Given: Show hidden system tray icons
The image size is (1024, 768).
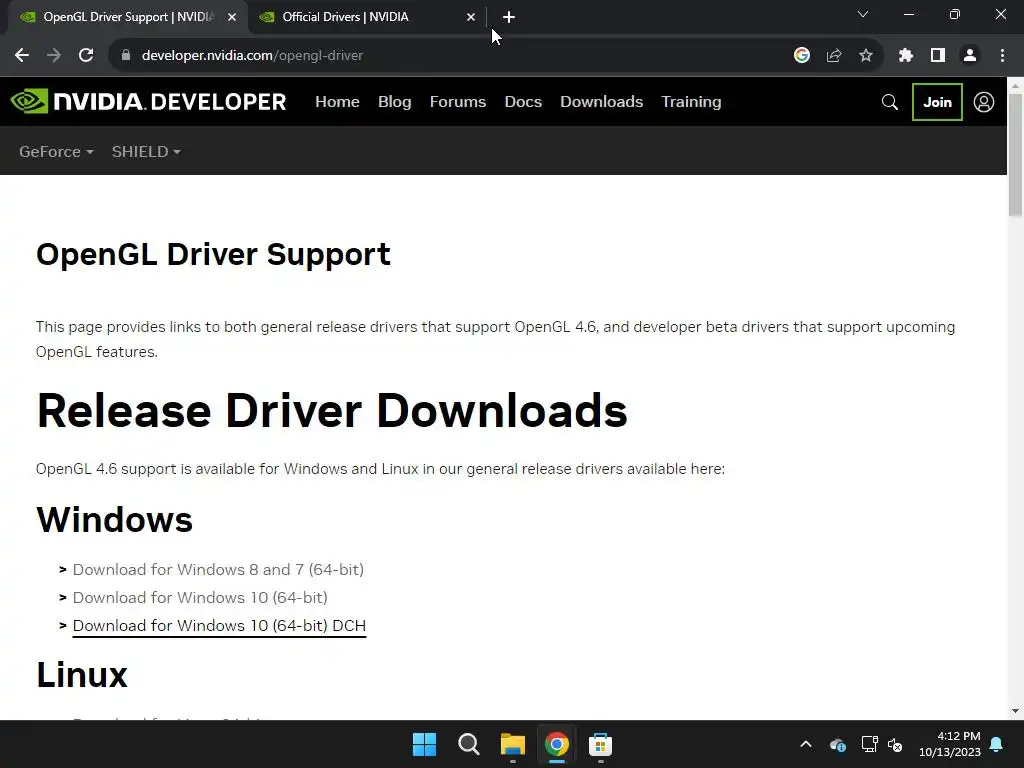Looking at the screenshot, I should click(806, 744).
